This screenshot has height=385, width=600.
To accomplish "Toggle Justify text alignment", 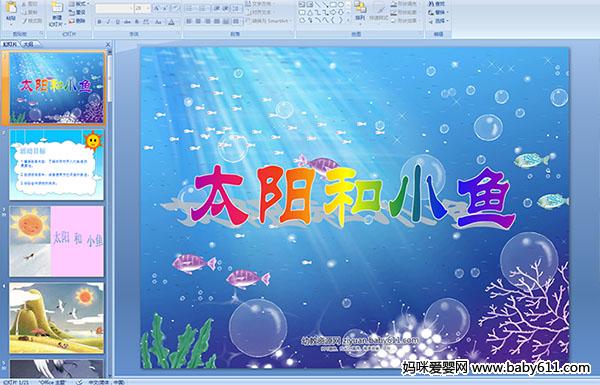I will pos(217,21).
